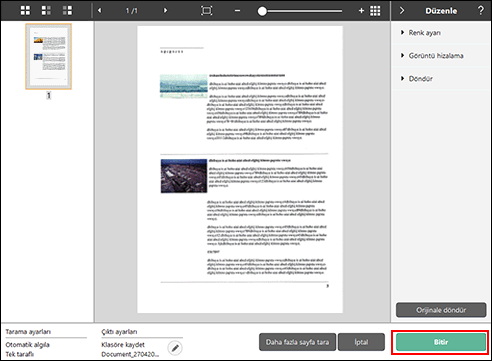Screen dimensions: 492x361
Task: Click the Orijinale döndür button
Action: point(441,310)
